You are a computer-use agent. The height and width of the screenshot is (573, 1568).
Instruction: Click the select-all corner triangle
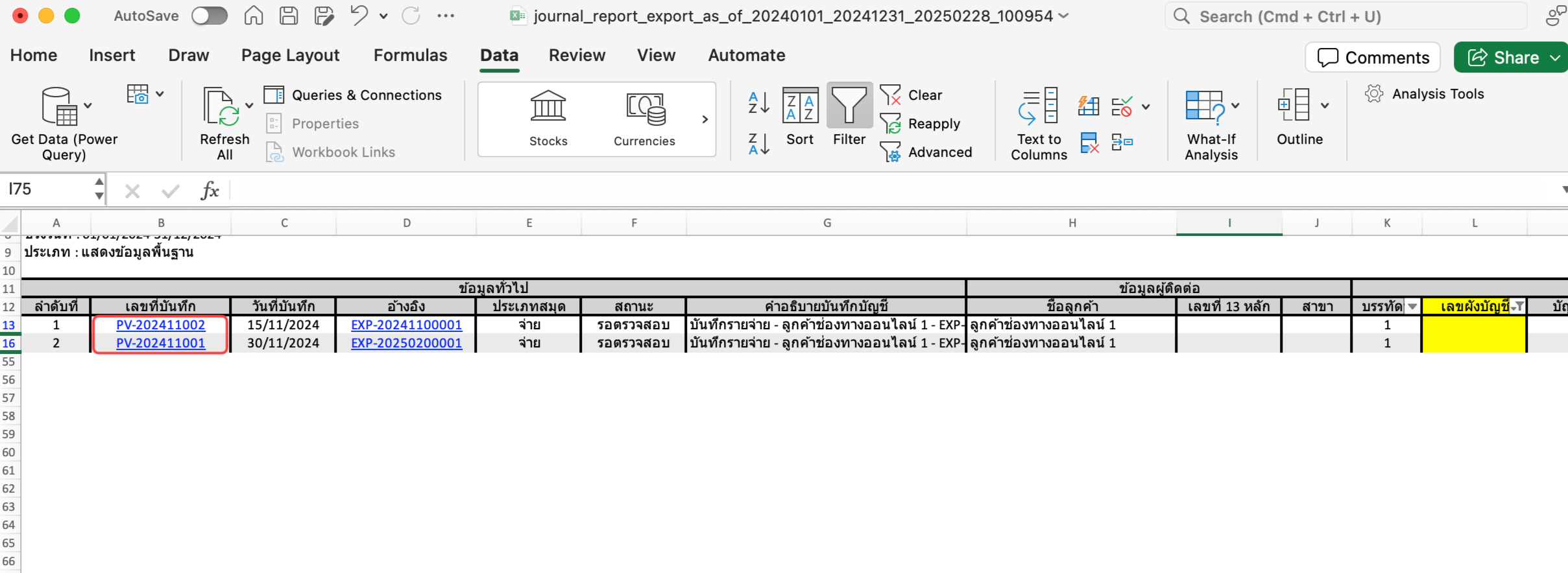(x=10, y=224)
